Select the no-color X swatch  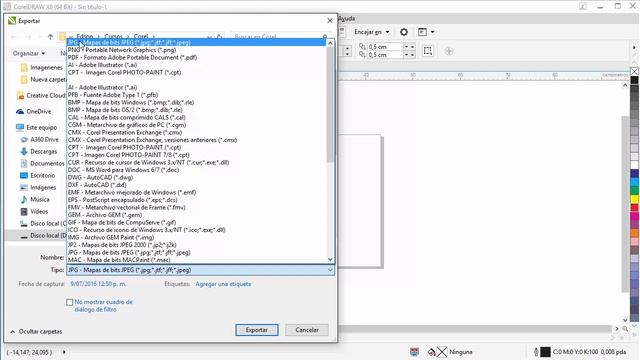pyautogui.click(x=634, y=71)
